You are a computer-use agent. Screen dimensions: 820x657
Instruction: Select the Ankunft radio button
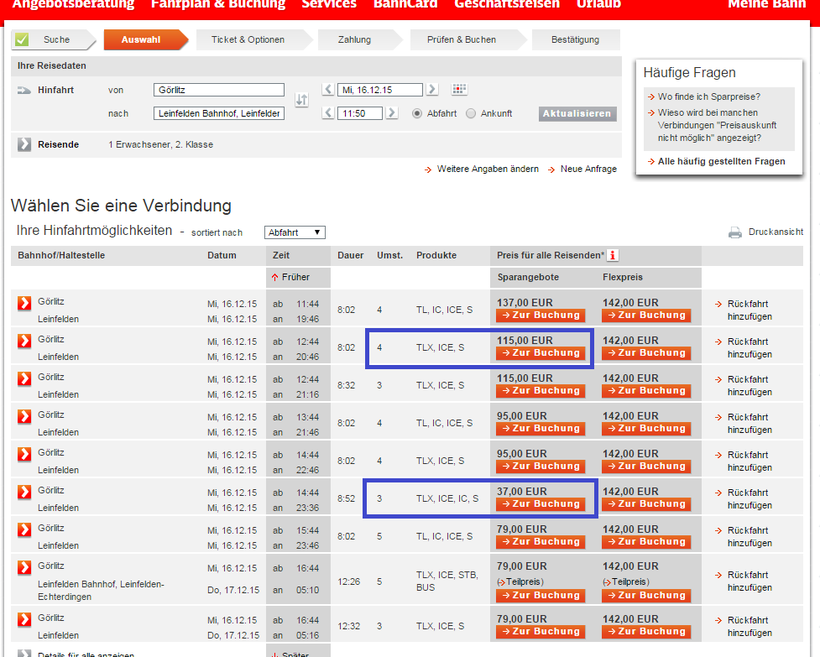pos(472,114)
